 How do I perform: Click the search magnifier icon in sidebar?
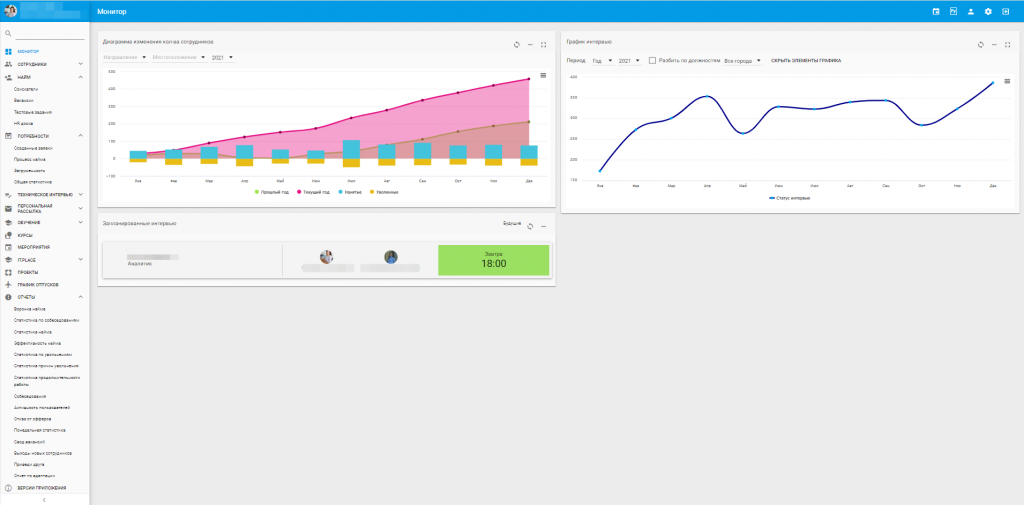click(8, 33)
